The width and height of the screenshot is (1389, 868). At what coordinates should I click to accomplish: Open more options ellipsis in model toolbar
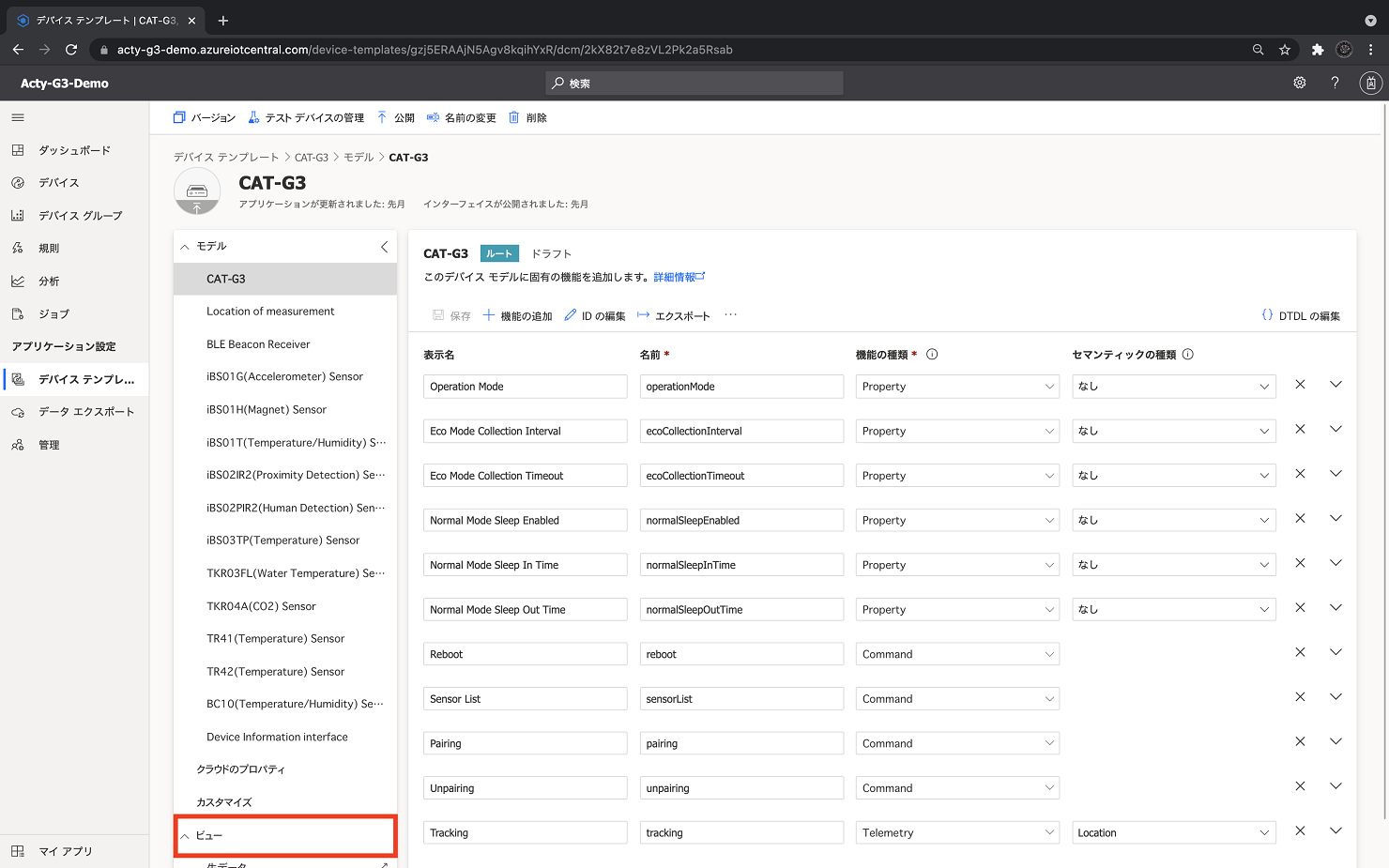click(x=730, y=315)
